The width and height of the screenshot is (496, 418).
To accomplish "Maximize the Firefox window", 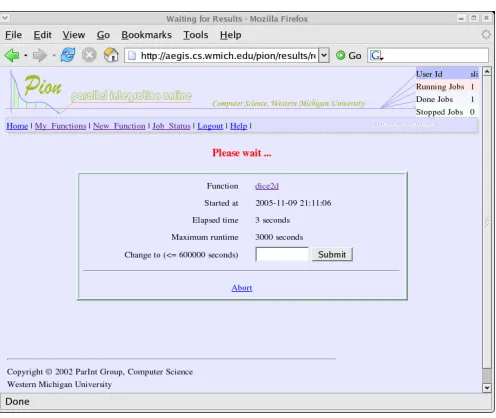I will [x=473, y=18].
